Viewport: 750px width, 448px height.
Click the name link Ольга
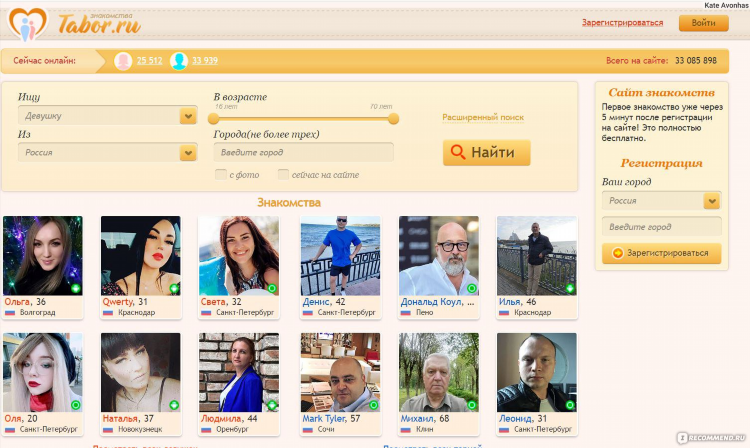[x=17, y=302]
